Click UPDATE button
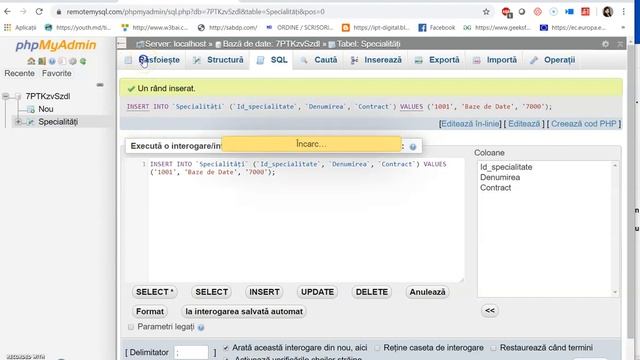 pos(318,292)
